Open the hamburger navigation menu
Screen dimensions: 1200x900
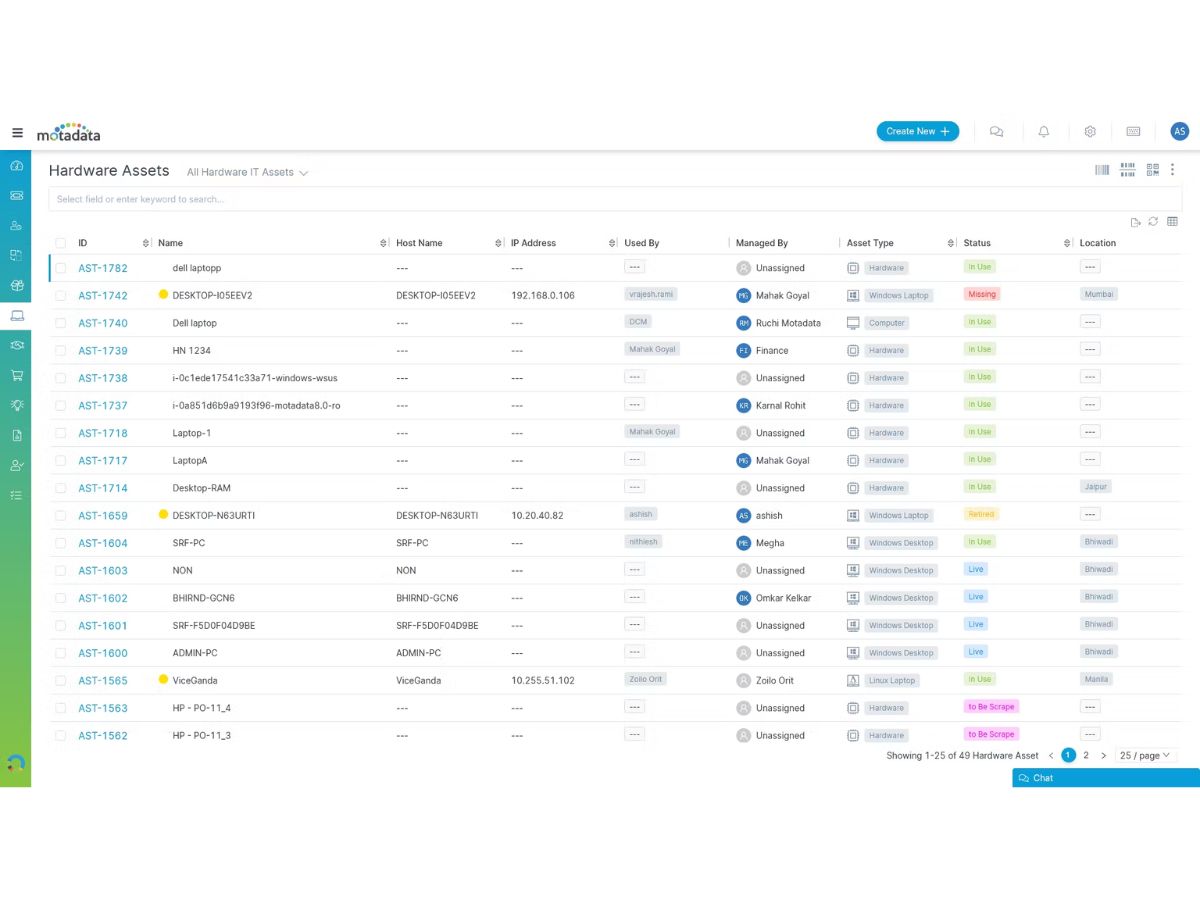pos(17,132)
